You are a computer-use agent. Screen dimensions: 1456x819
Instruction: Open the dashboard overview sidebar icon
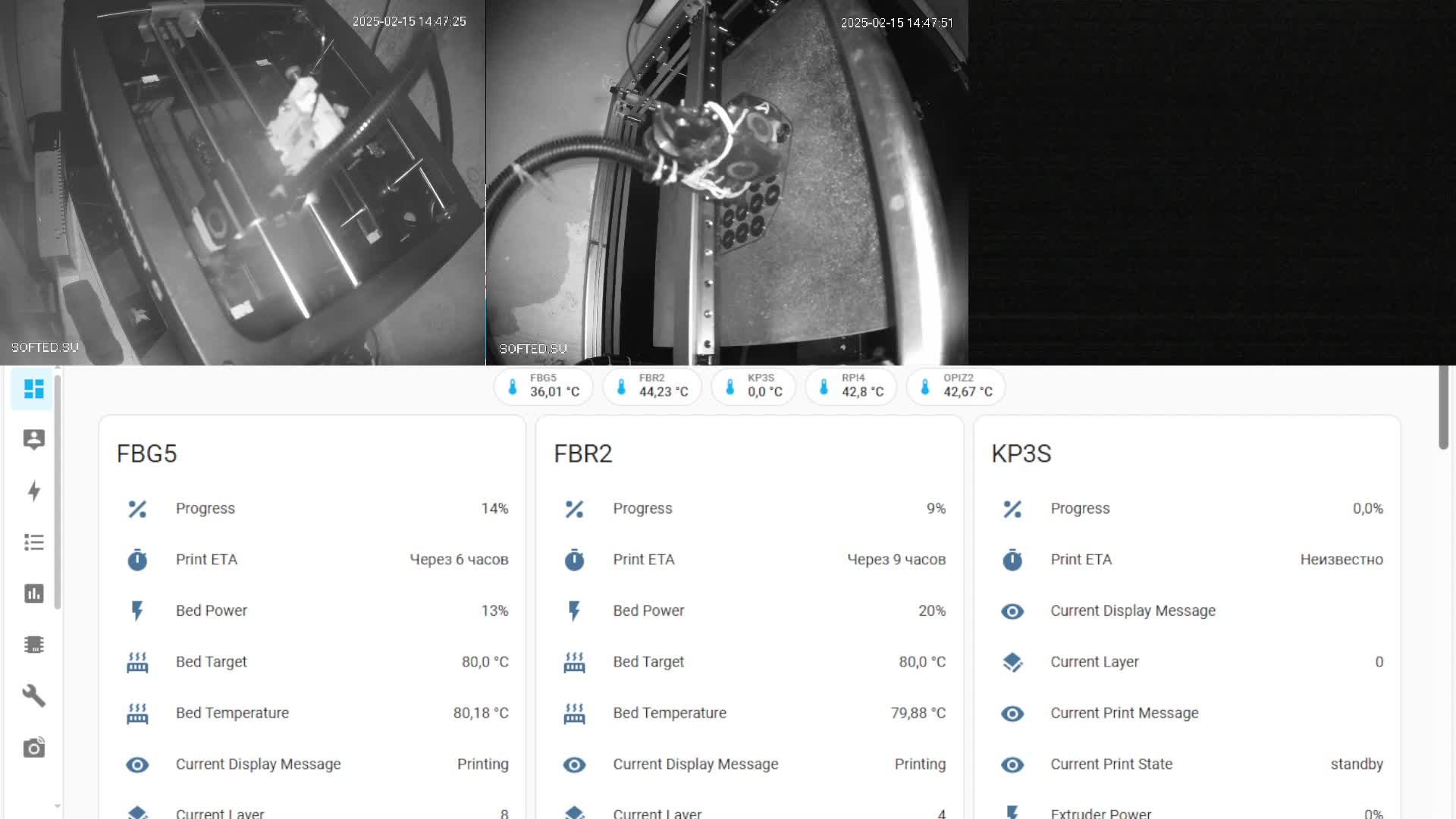click(33, 389)
